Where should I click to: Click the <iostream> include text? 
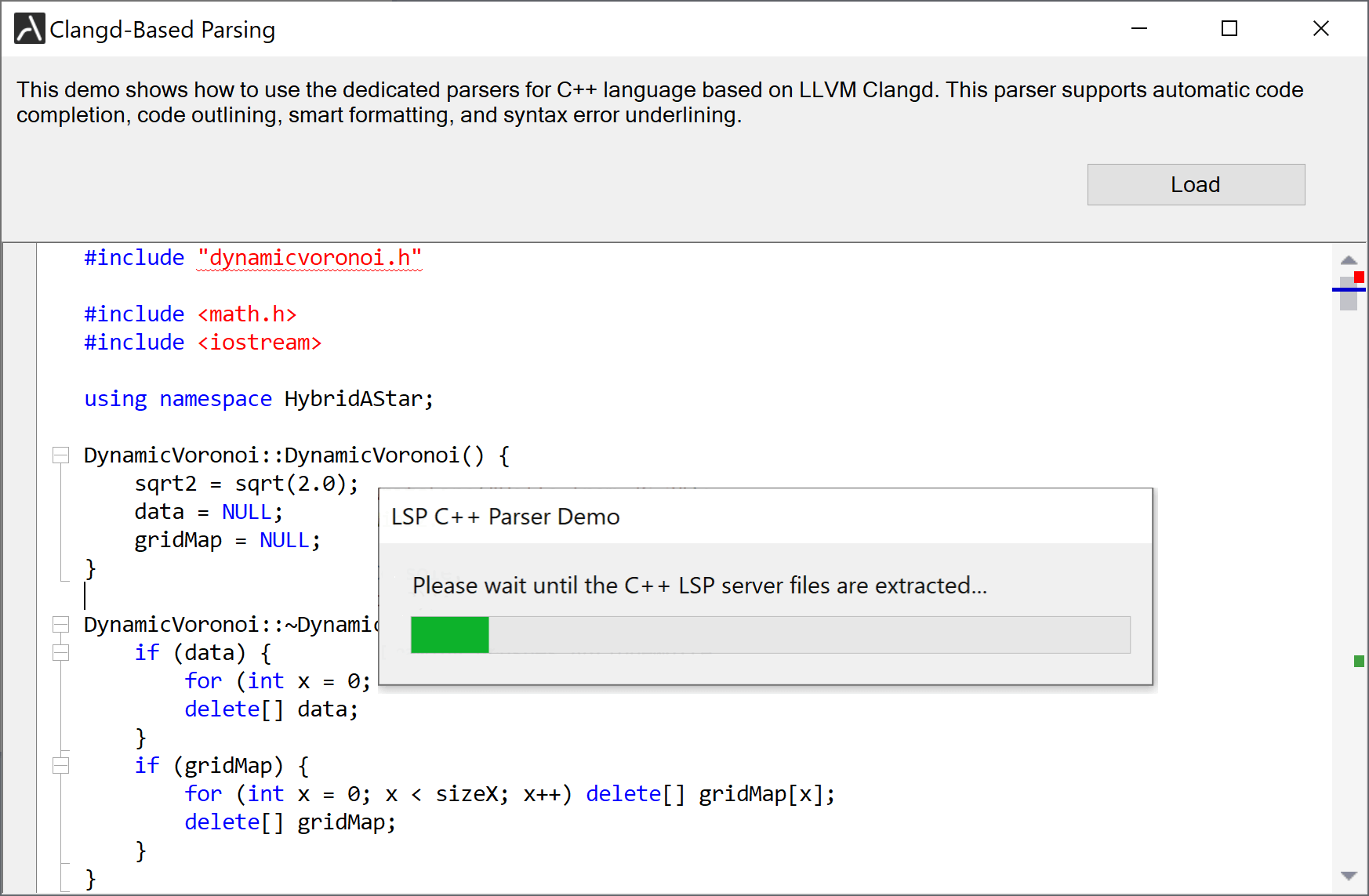tap(260, 343)
